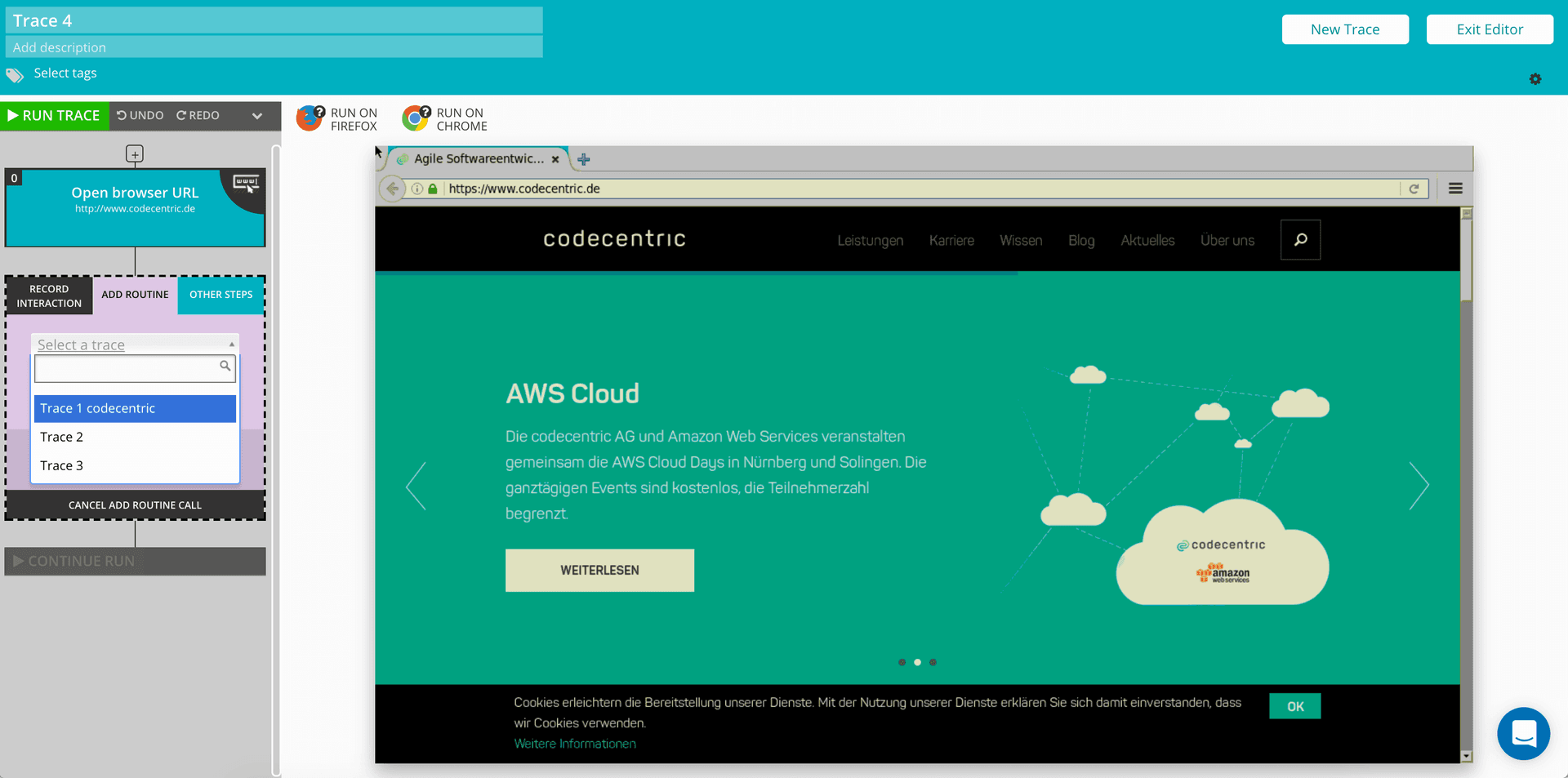Click Cancel Add Routine Call
The image size is (1568, 778).
click(x=135, y=505)
